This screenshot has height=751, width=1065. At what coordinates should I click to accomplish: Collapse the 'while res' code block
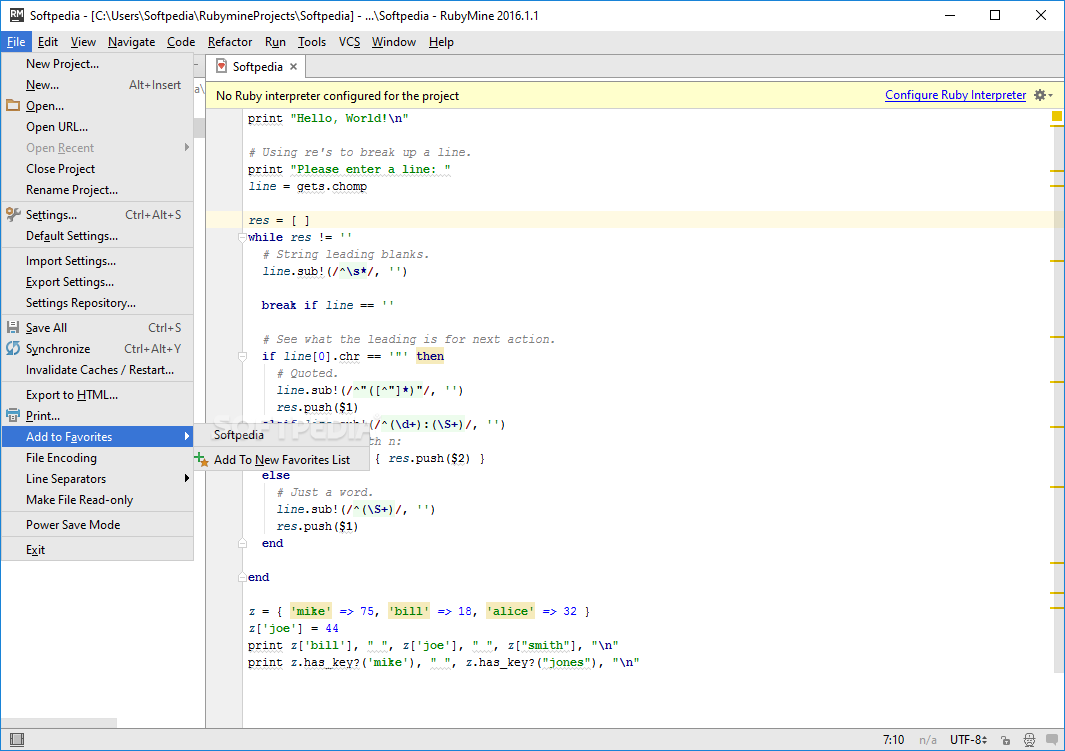pyautogui.click(x=242, y=238)
